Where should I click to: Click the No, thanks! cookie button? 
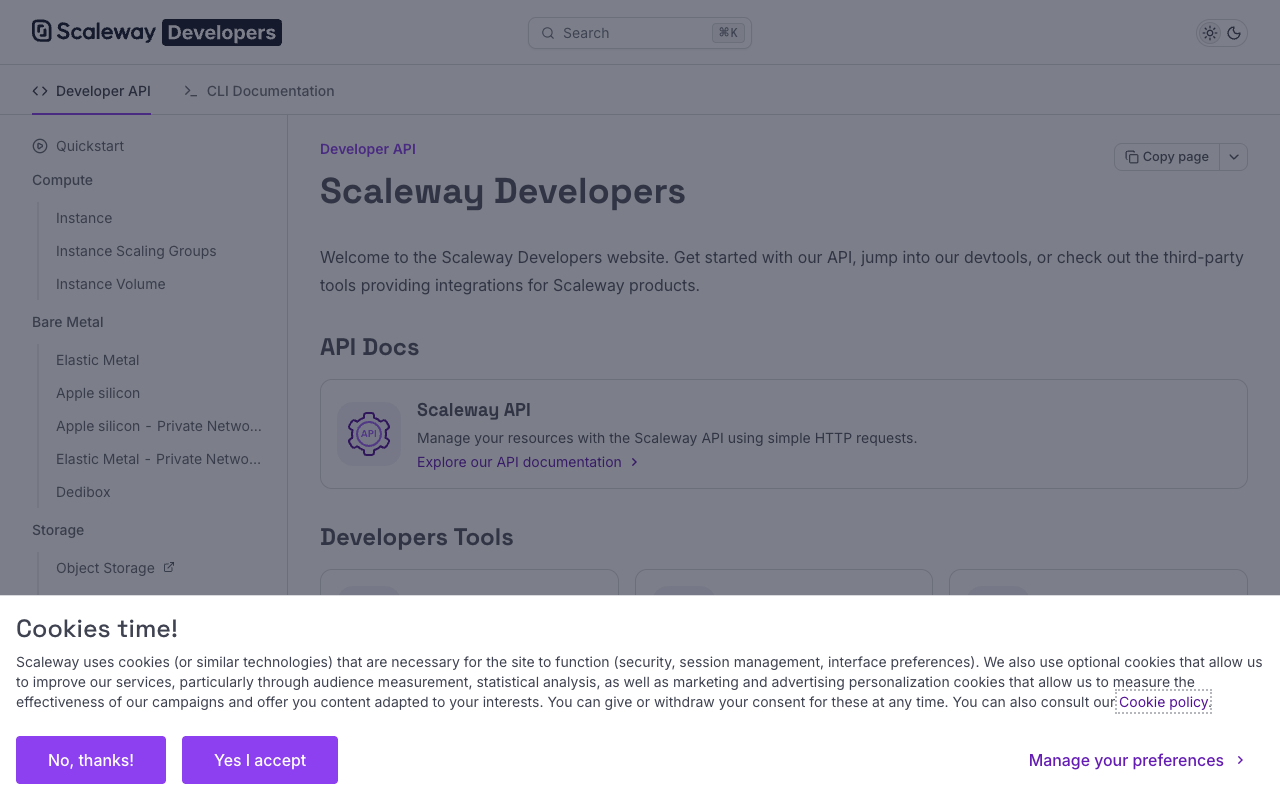click(91, 760)
